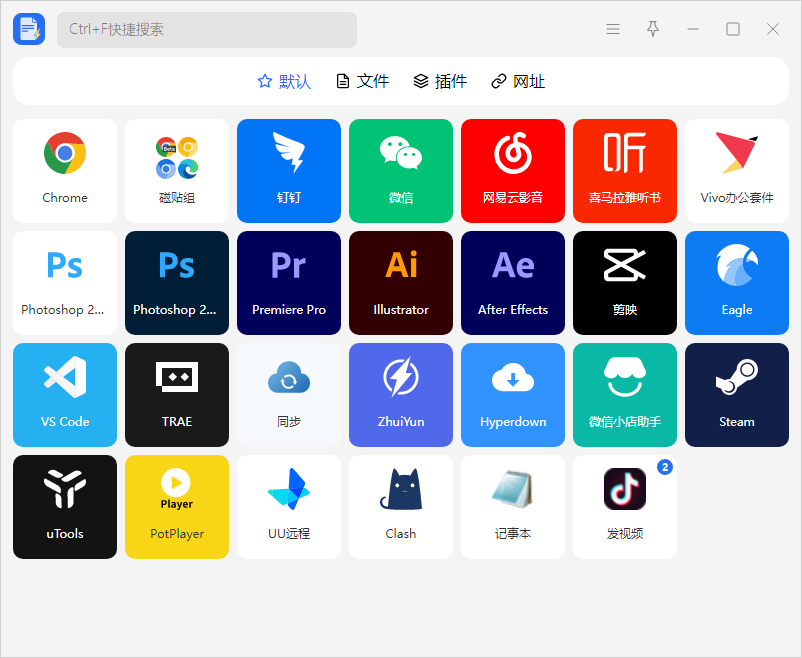Launch Chrome from the grid

coord(65,171)
